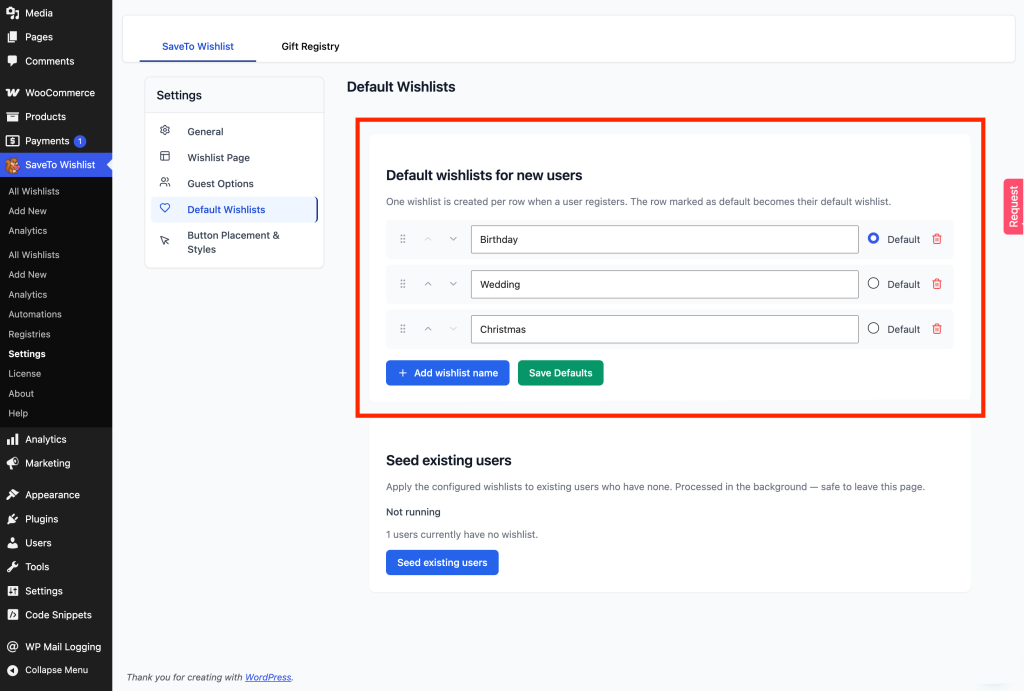Click the Christmas wishlist name field

coord(664,330)
